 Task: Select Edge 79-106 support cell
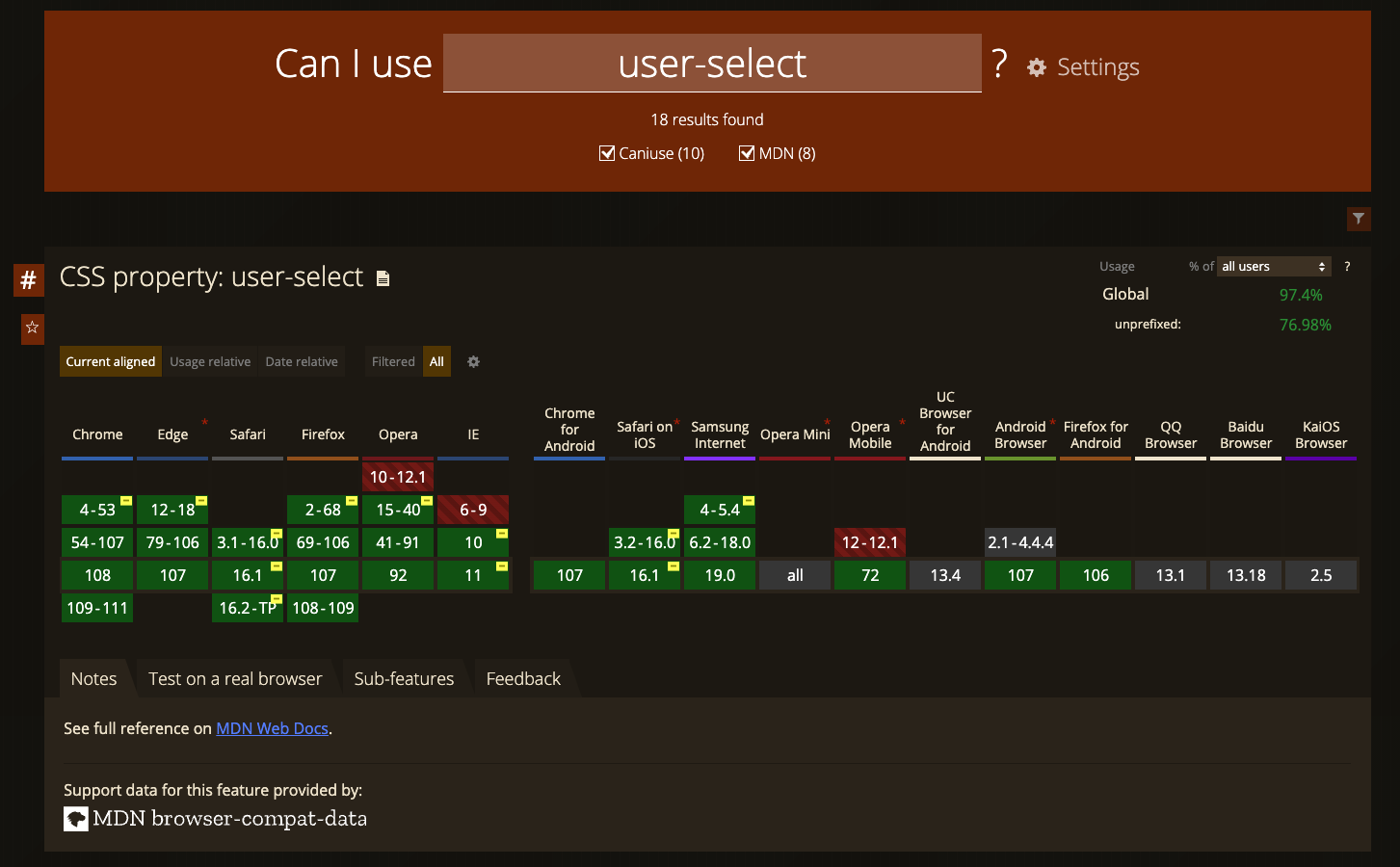click(172, 542)
